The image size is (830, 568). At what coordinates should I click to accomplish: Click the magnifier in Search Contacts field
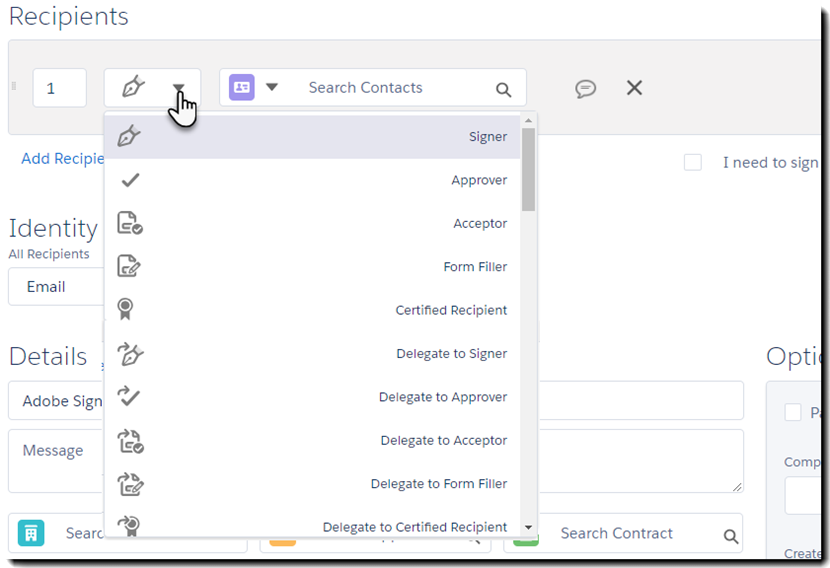coord(504,89)
